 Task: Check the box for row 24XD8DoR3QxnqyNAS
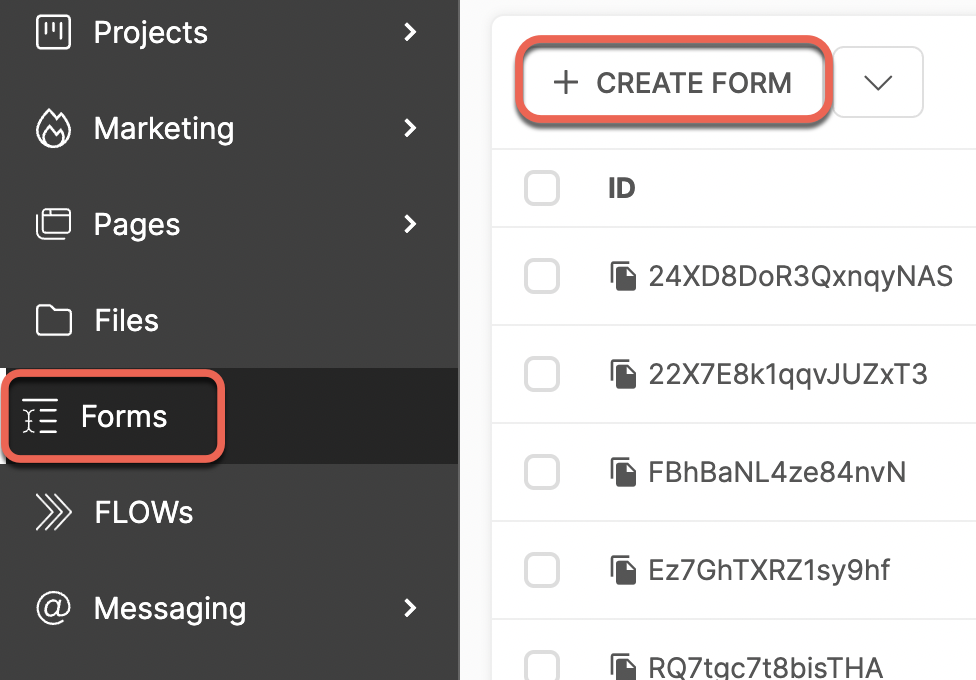(542, 276)
